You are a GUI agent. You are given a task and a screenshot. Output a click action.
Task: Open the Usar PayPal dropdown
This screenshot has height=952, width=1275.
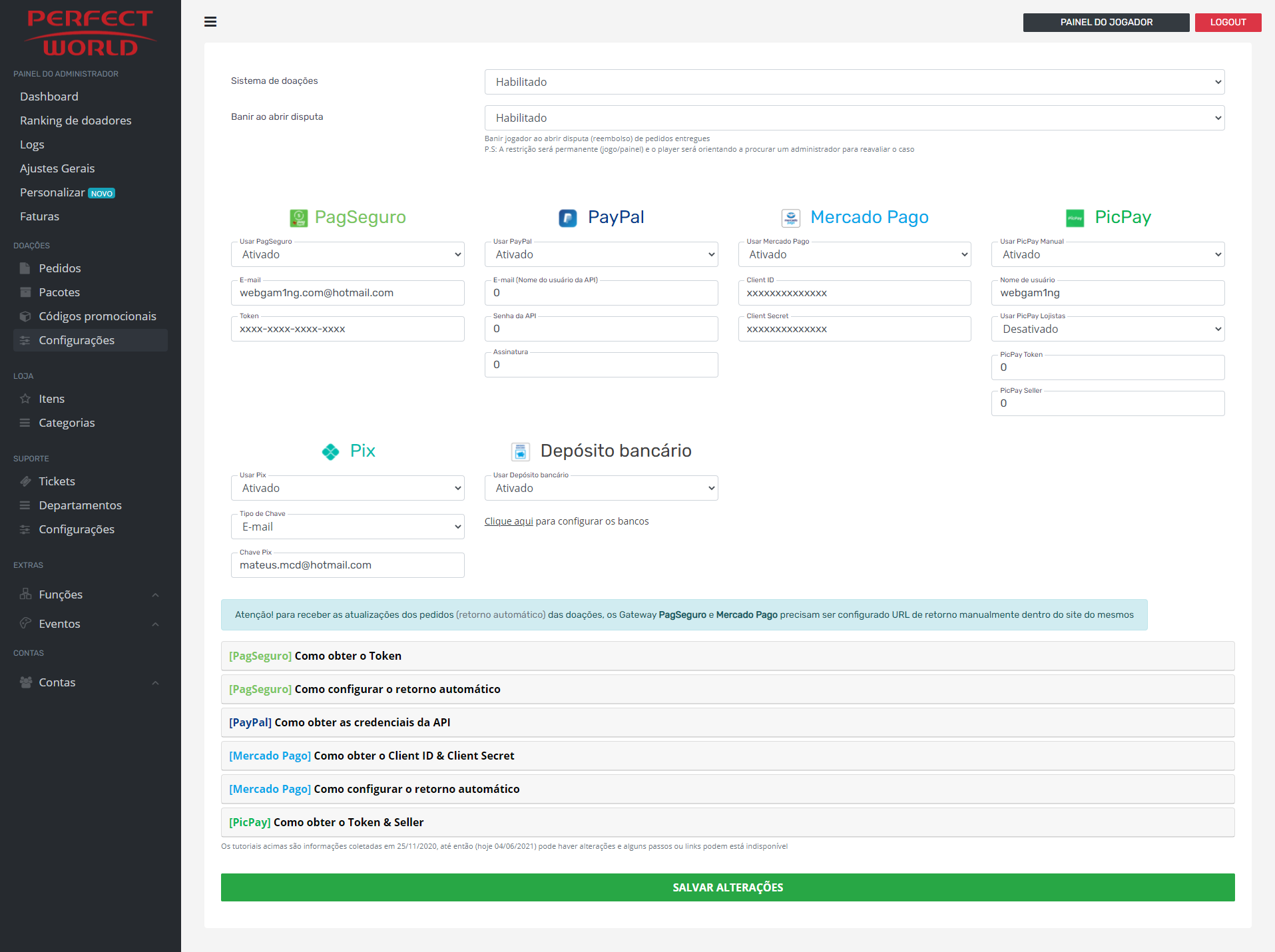click(x=601, y=254)
